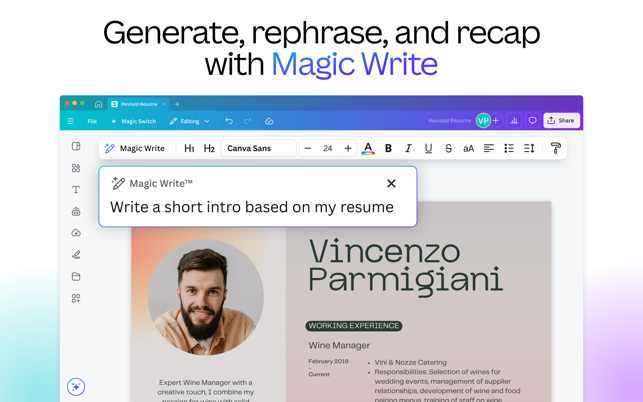
Task: Click the font size value 24
Action: point(327,148)
